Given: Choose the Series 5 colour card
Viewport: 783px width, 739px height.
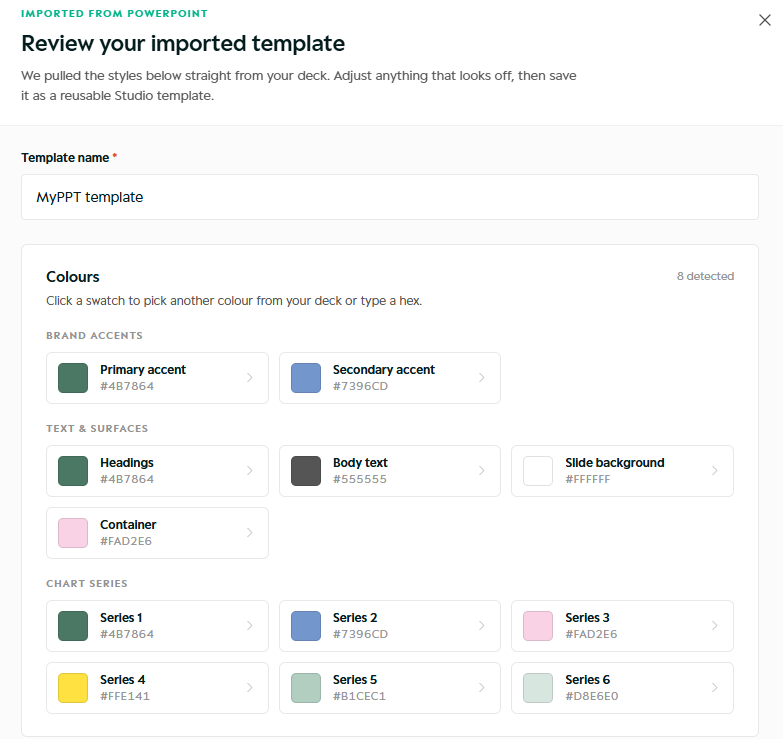Looking at the screenshot, I should pyautogui.click(x=390, y=688).
